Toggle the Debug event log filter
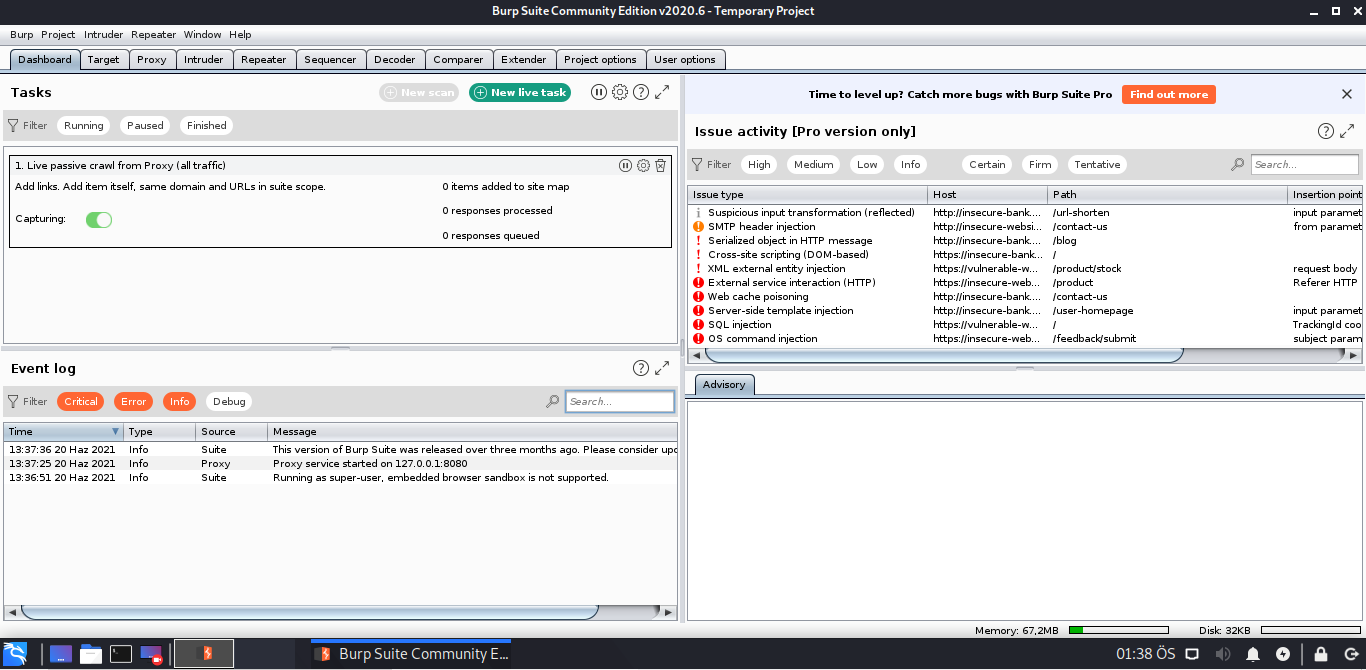1366x670 pixels. 229,402
